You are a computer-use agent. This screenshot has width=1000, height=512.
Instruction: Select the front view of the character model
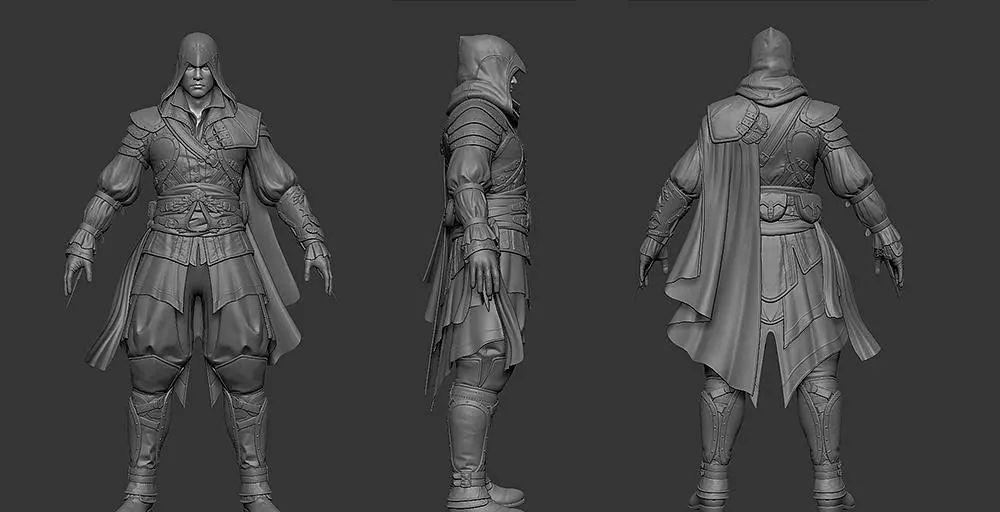(198, 271)
